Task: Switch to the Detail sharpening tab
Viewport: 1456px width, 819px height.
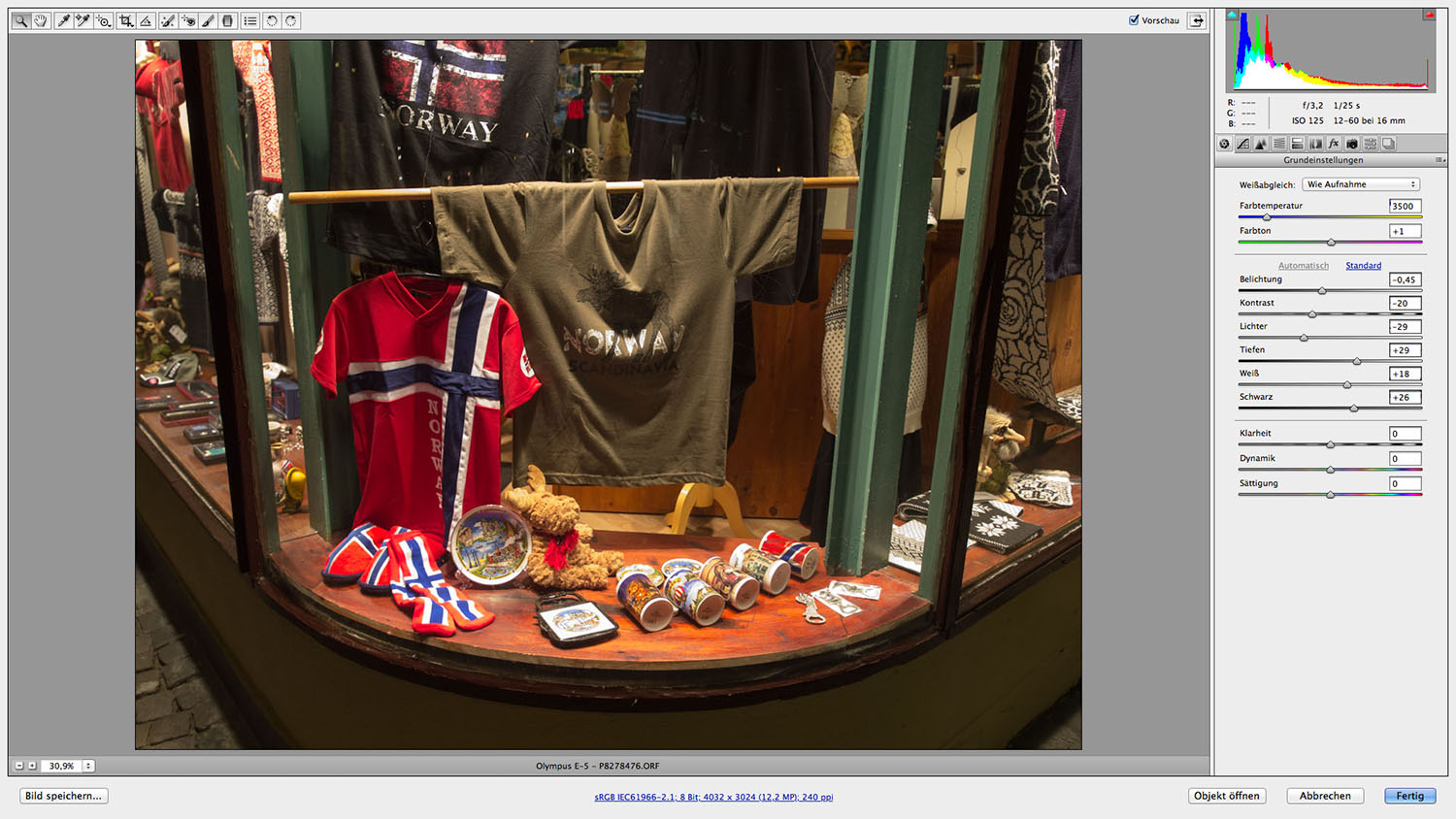Action: [x=1261, y=144]
